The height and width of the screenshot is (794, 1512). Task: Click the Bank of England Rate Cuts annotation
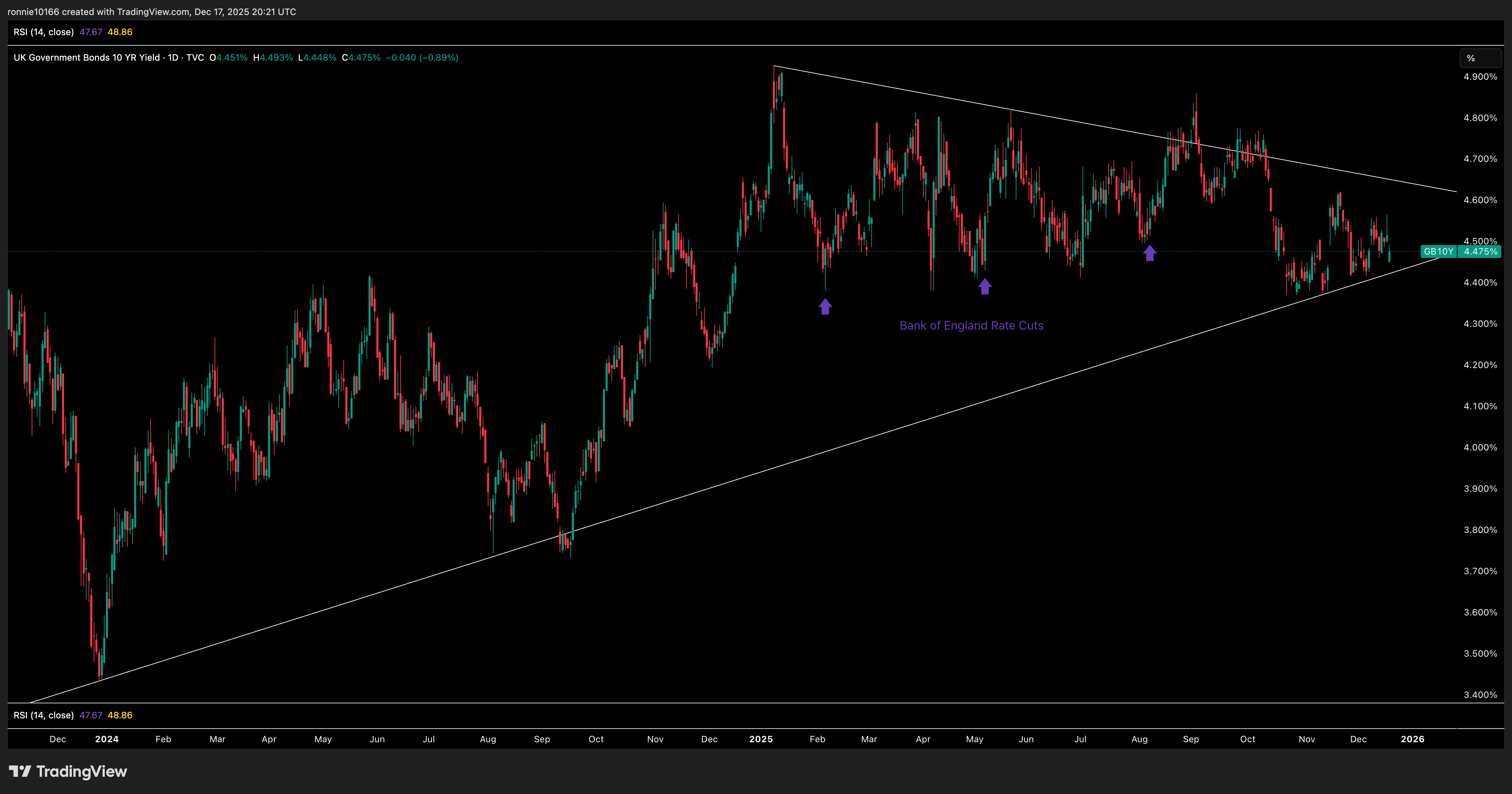point(971,325)
